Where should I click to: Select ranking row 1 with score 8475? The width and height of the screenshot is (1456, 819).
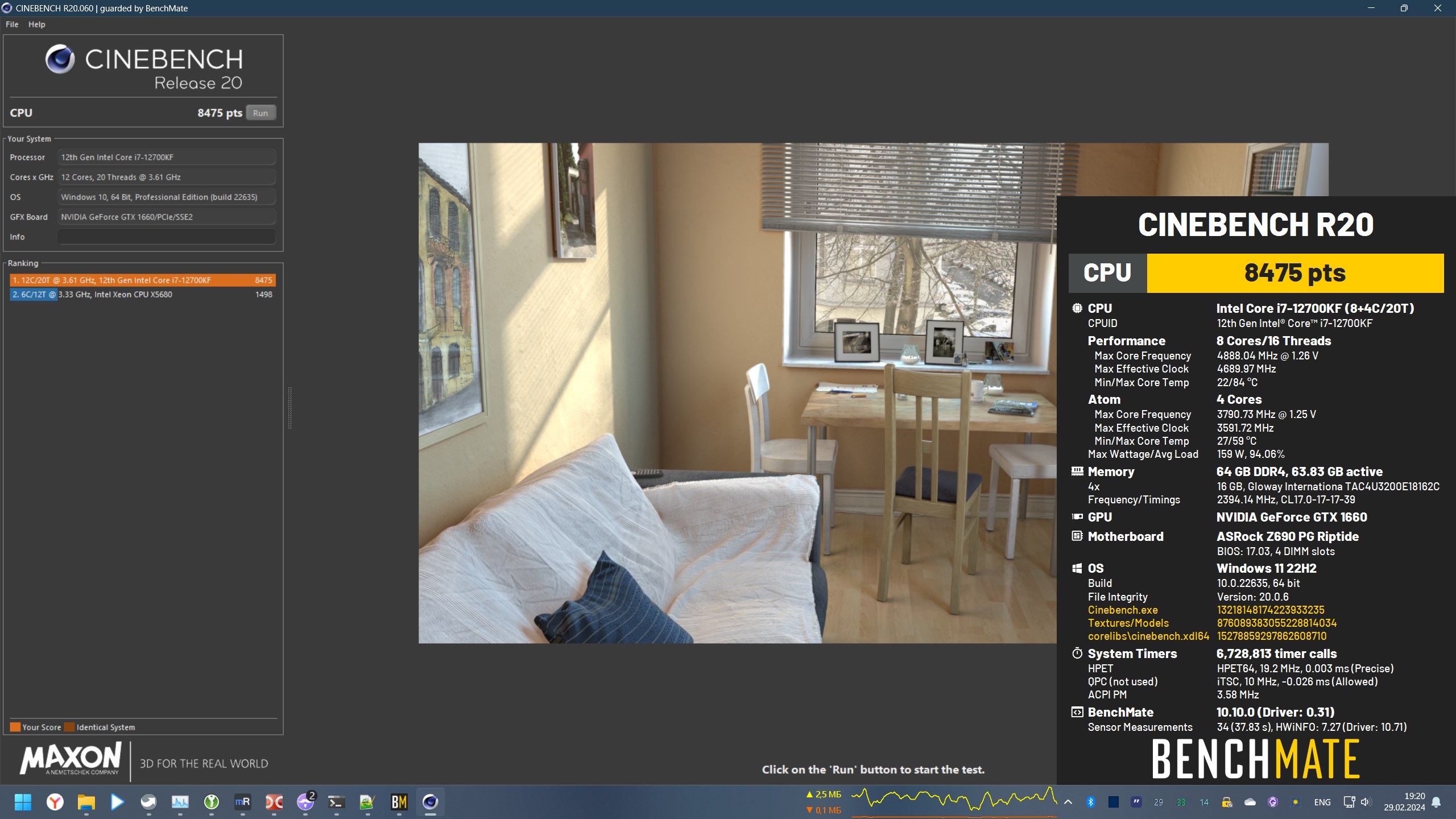143,280
